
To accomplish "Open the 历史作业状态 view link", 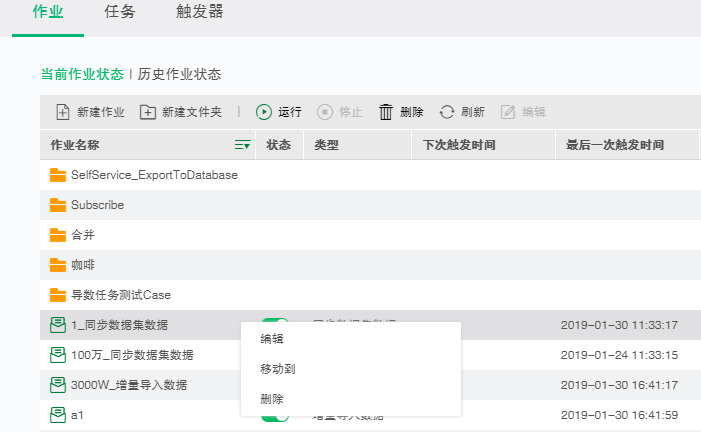I will (179, 74).
